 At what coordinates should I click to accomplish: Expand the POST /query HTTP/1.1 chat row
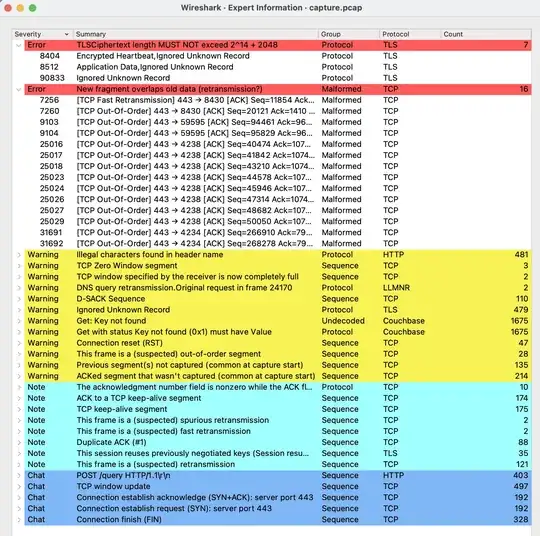(19, 475)
